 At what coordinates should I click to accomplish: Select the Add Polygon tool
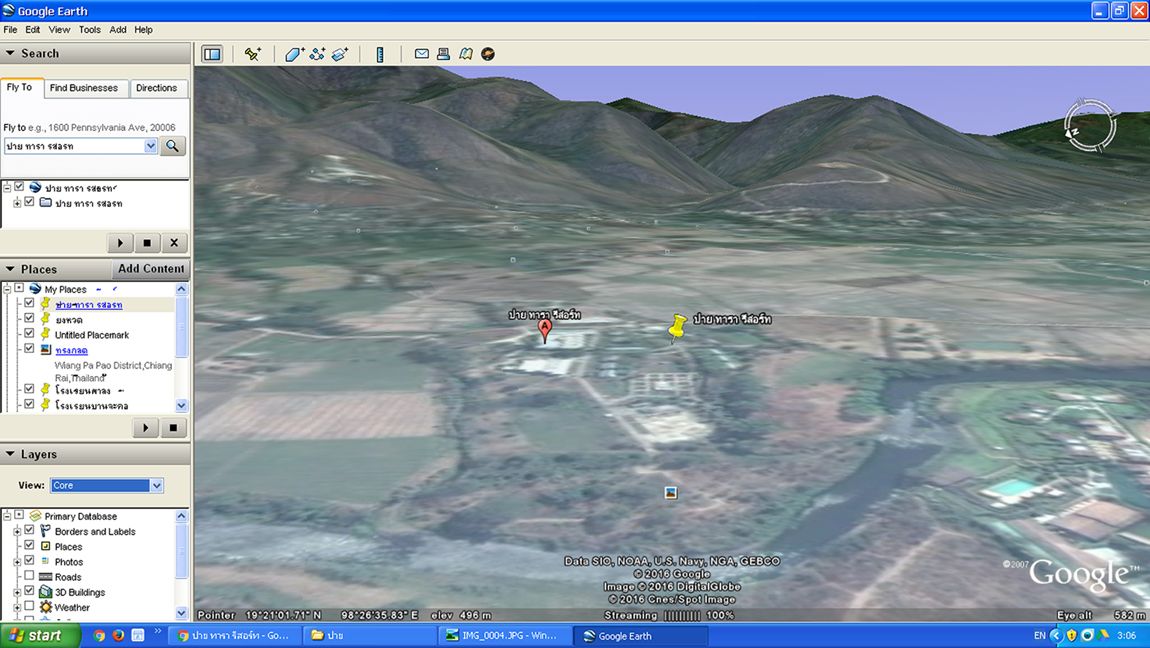tap(294, 54)
